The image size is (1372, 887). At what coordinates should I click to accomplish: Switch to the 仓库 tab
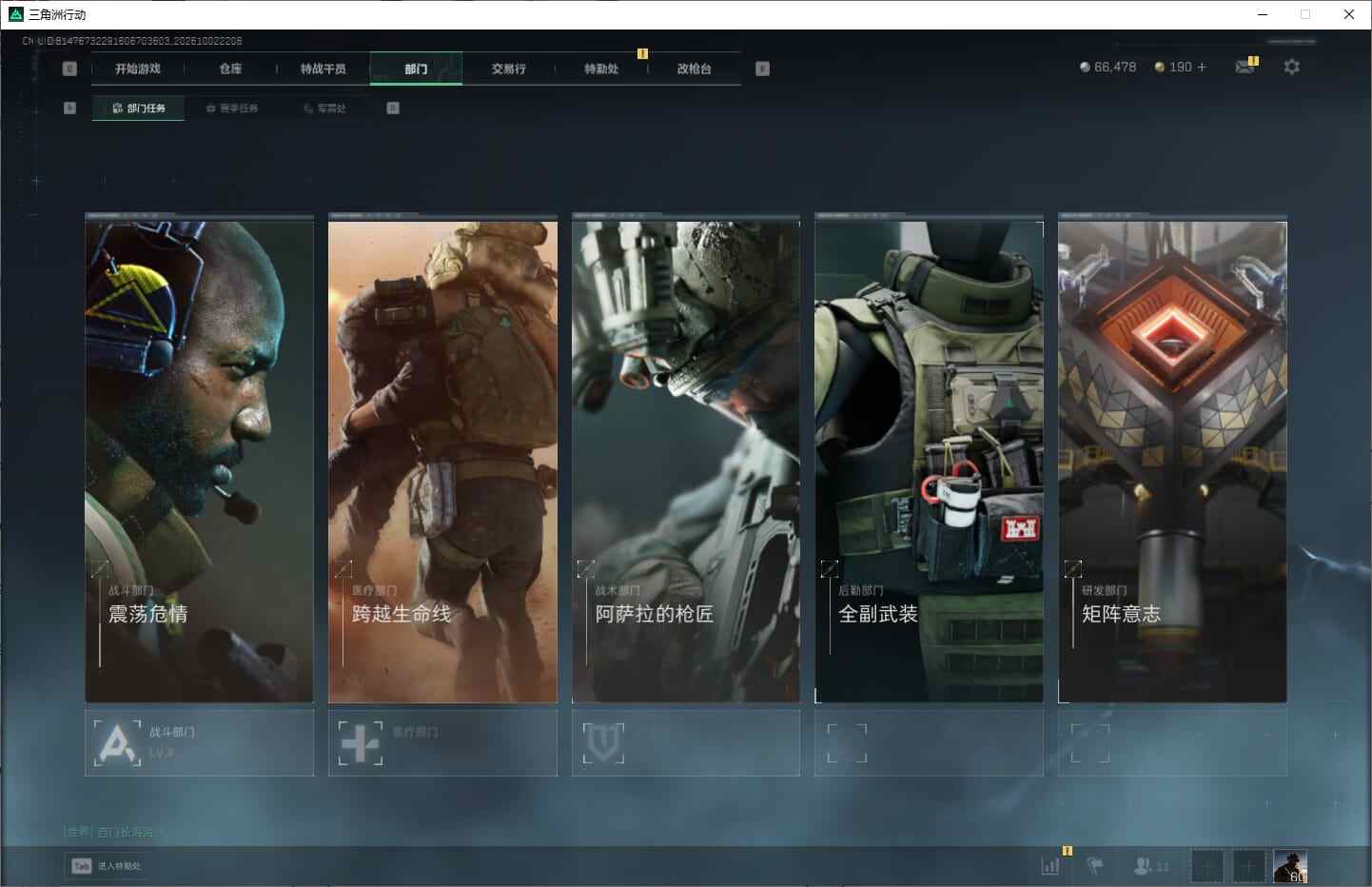(x=230, y=69)
